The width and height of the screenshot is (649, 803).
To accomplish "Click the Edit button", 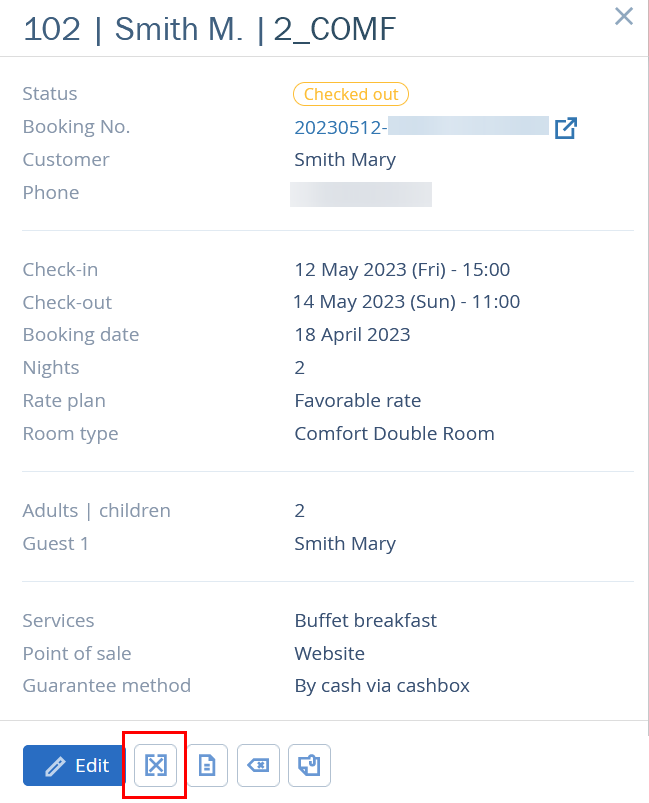I will point(74,765).
